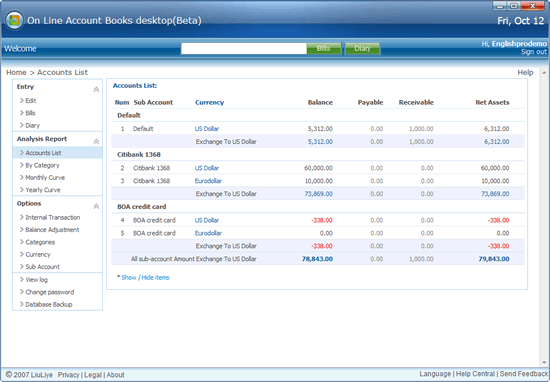
Task: Collapse the Entry section chevron
Action: point(96,89)
